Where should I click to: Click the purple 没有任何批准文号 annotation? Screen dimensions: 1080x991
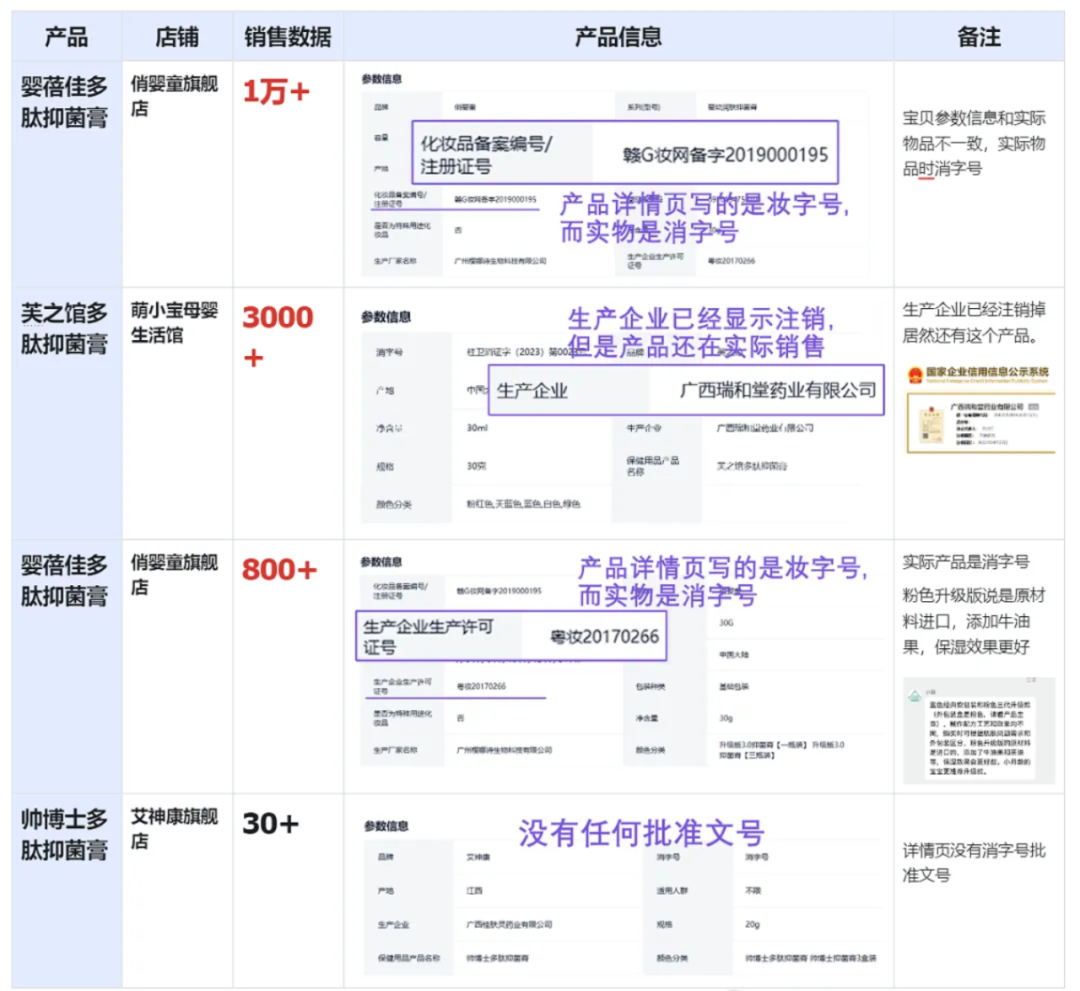640,833
